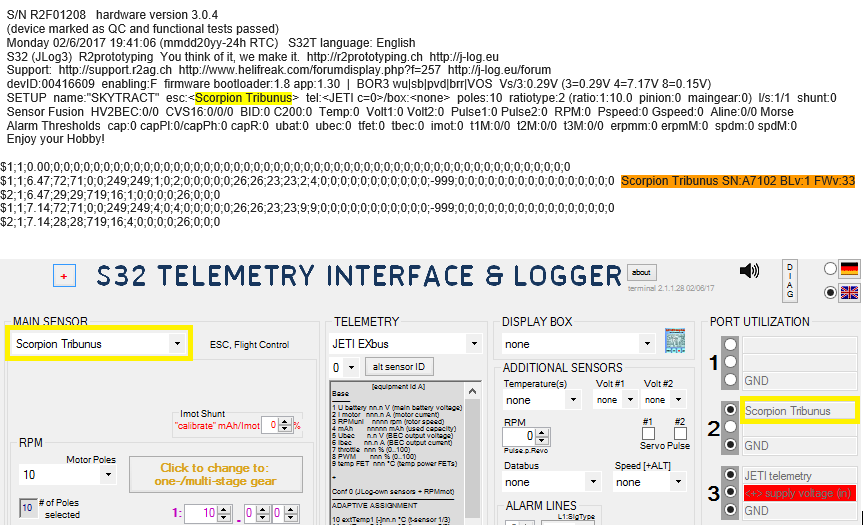Select the English language radio button
This screenshot has height=531, width=867.
point(830,293)
